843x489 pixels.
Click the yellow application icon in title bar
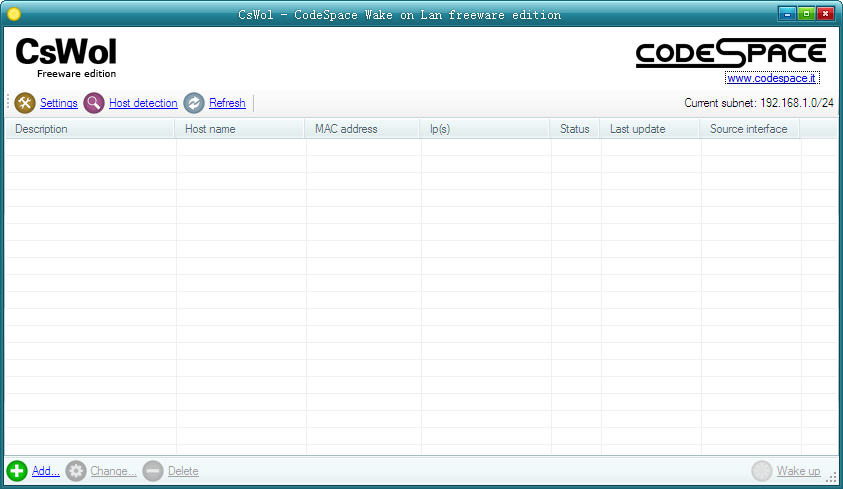pos(14,14)
